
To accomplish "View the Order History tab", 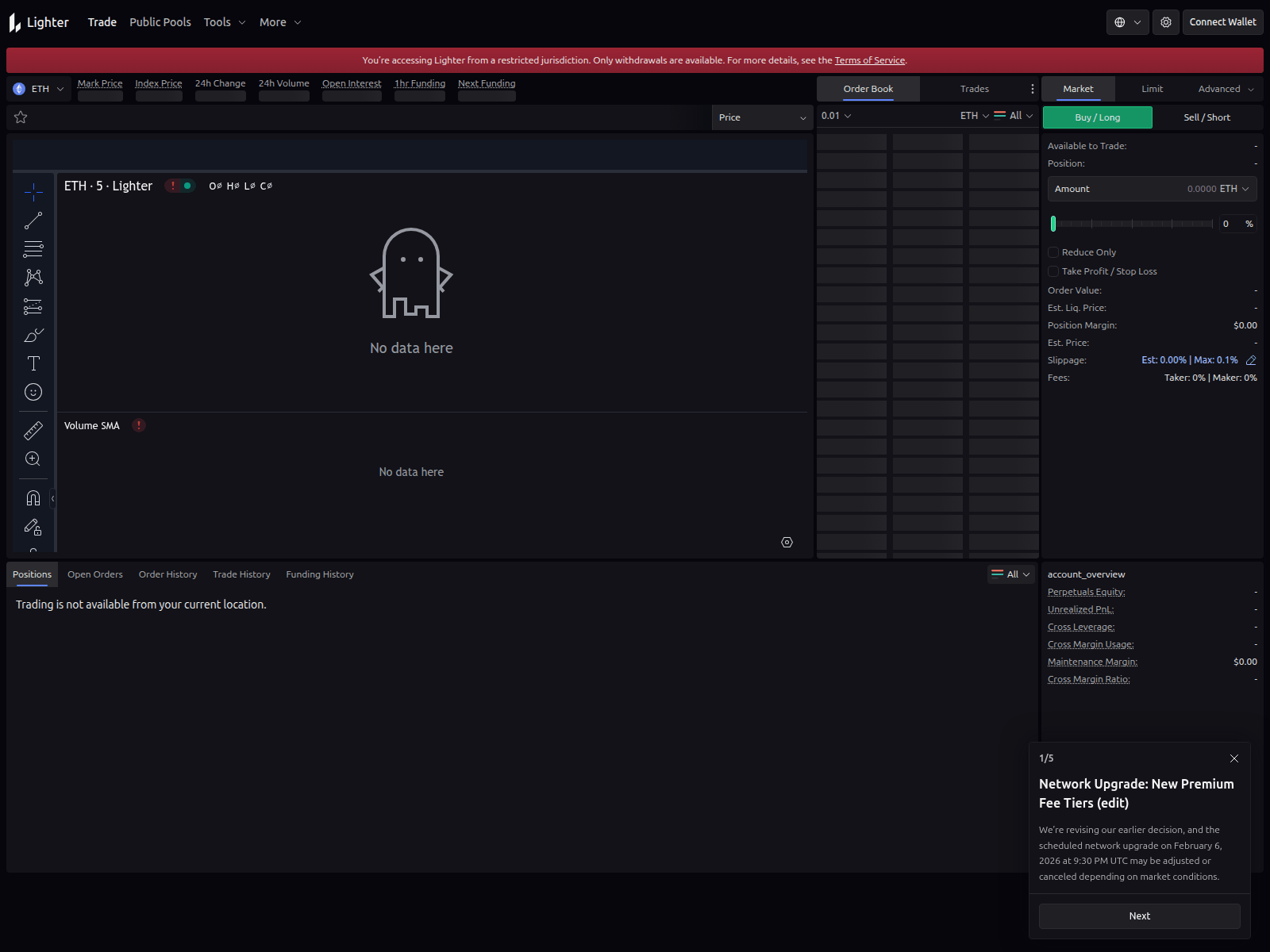I will [x=167, y=574].
